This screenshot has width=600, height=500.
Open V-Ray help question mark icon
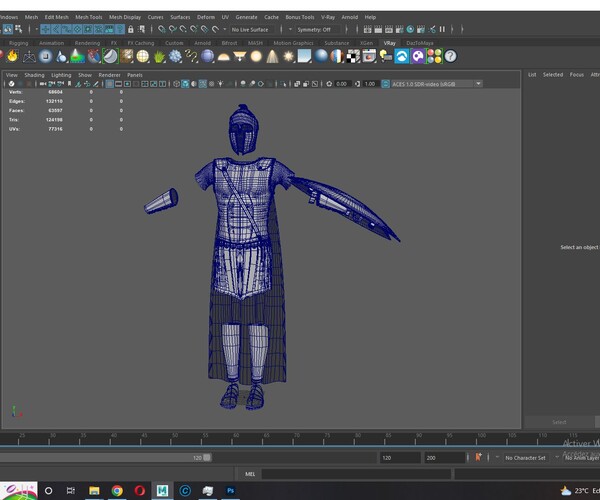pyautogui.click(x=450, y=56)
